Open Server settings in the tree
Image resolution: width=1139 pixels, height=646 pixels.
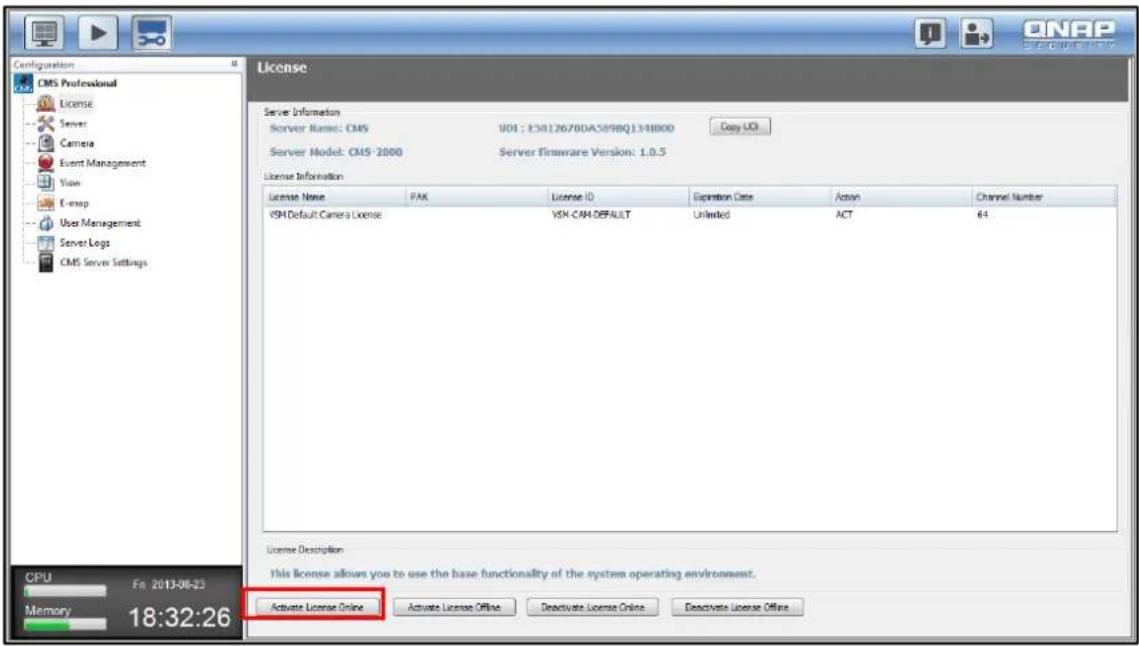73,124
